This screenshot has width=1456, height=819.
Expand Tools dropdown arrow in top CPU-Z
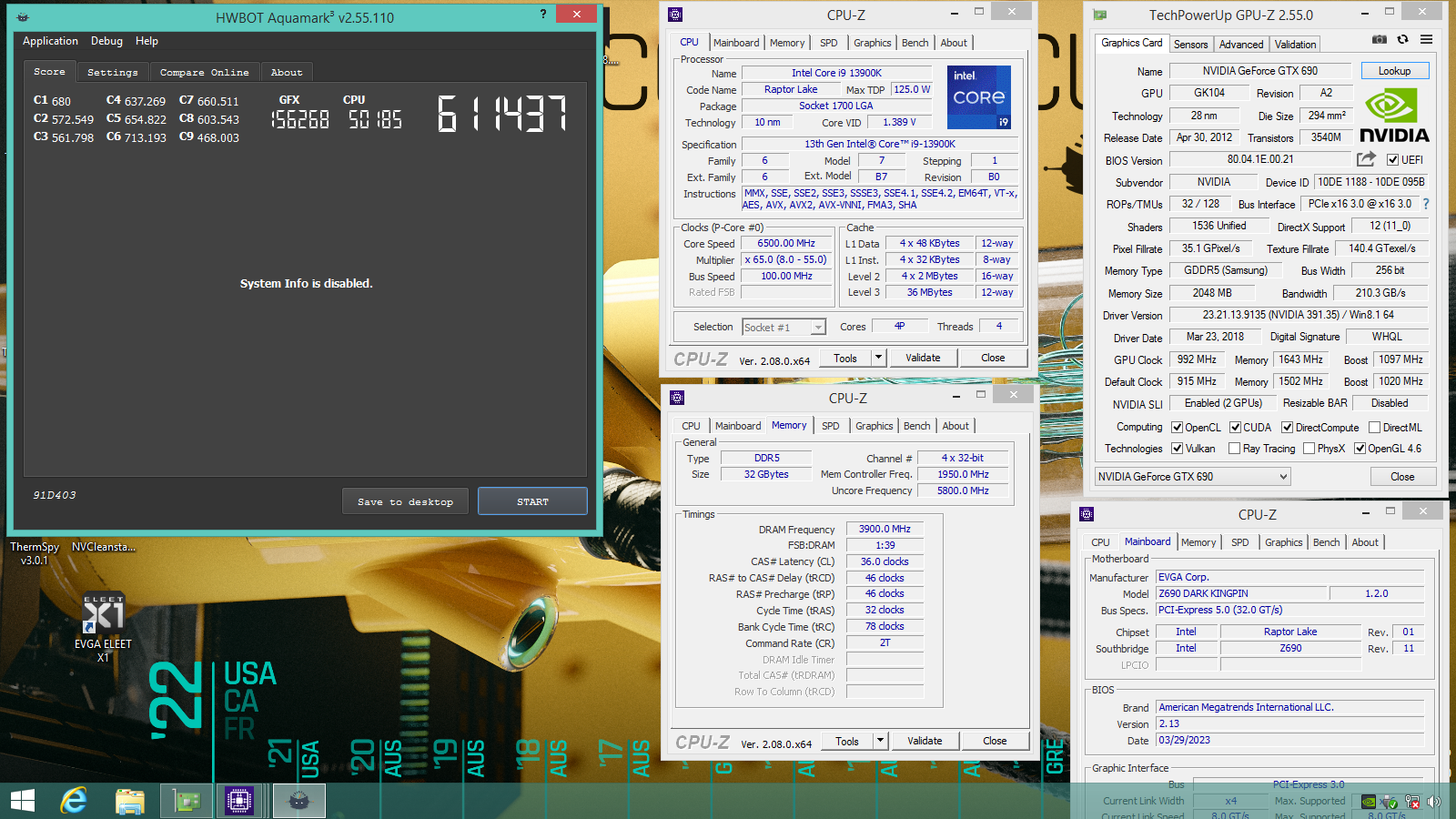click(878, 358)
